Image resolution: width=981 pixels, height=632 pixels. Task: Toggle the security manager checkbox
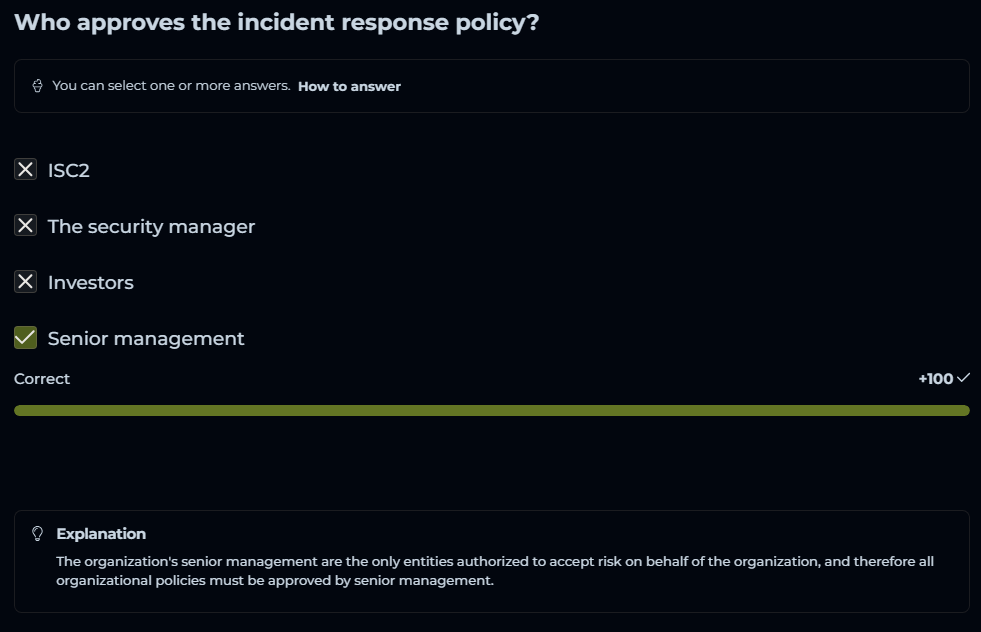click(x=26, y=226)
